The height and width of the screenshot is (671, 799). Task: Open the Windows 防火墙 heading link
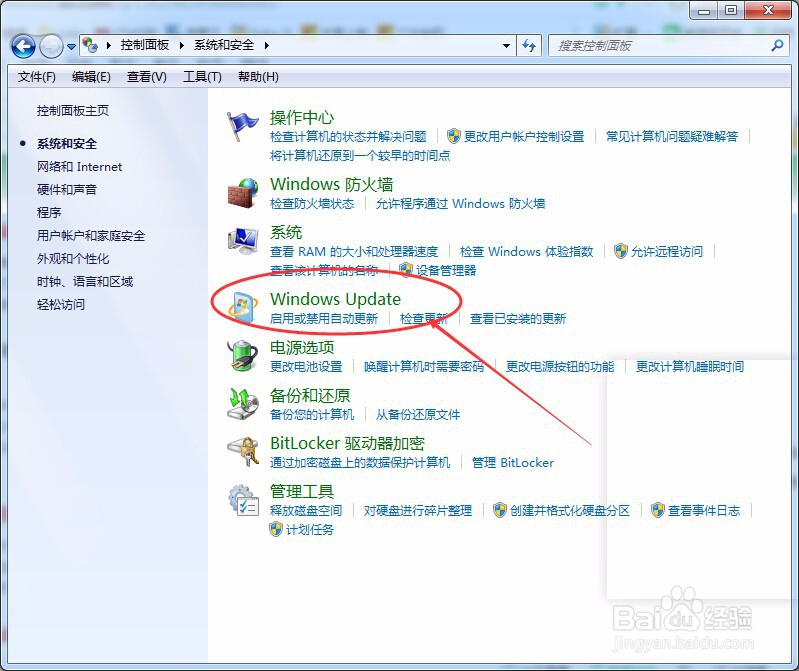pos(332,184)
